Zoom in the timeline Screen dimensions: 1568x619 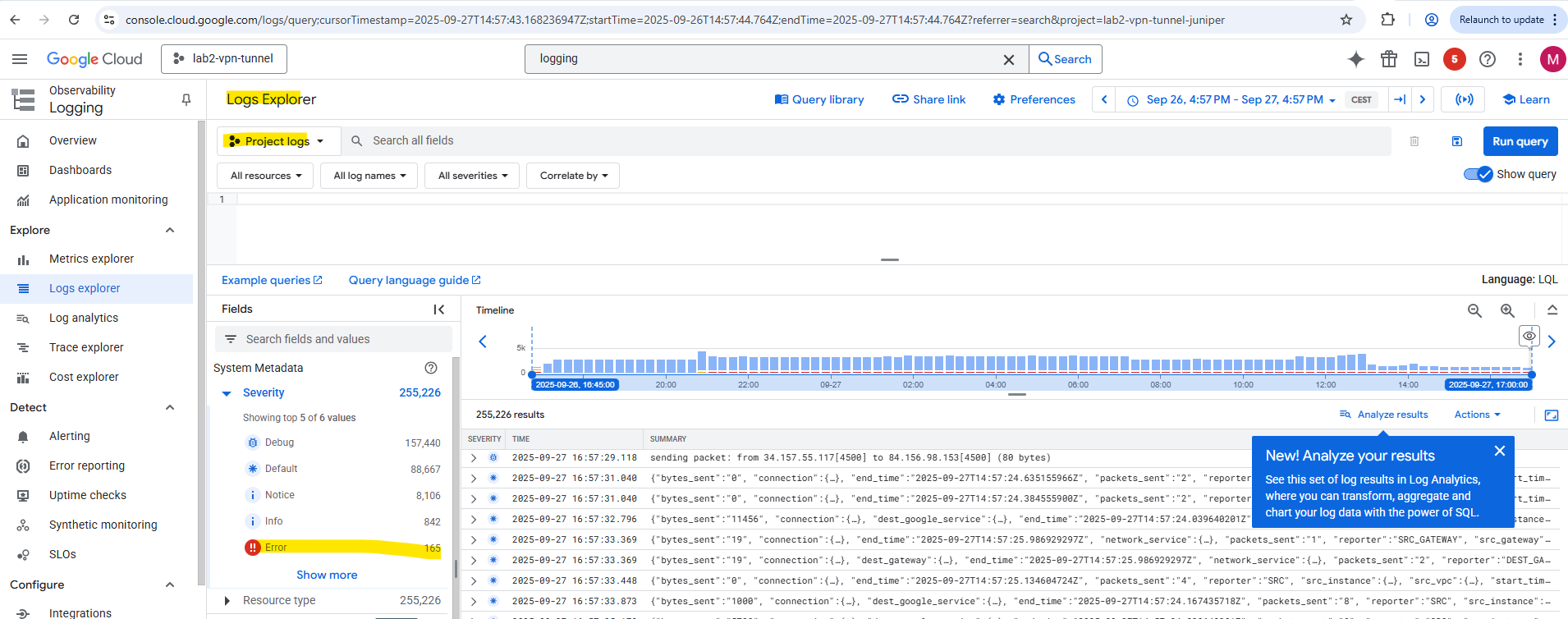pyautogui.click(x=1508, y=310)
